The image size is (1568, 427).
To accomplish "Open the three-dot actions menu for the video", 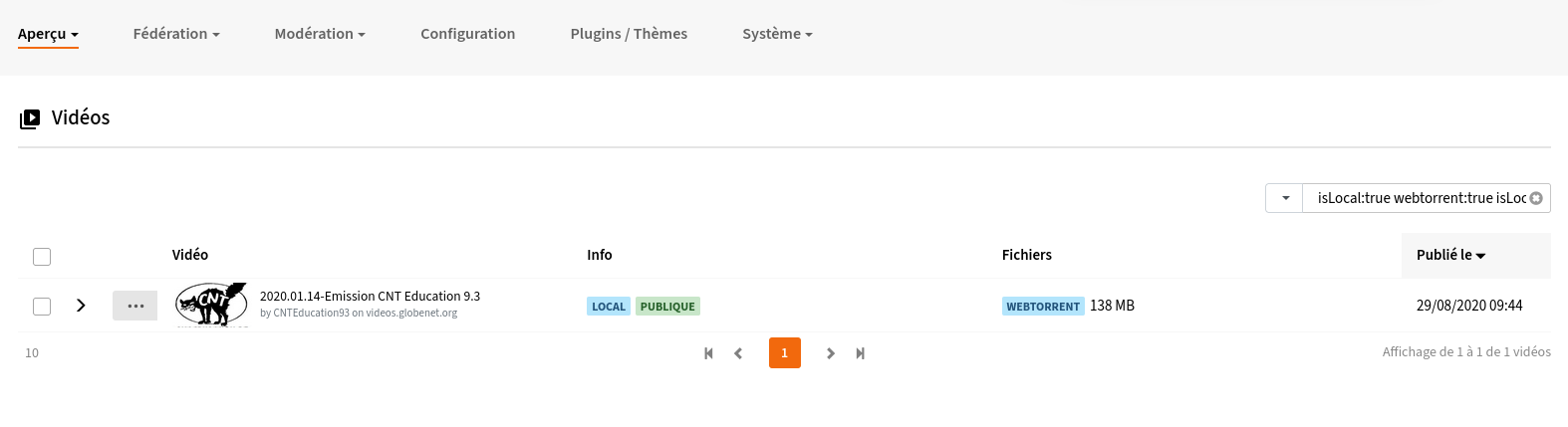I will pos(135,306).
